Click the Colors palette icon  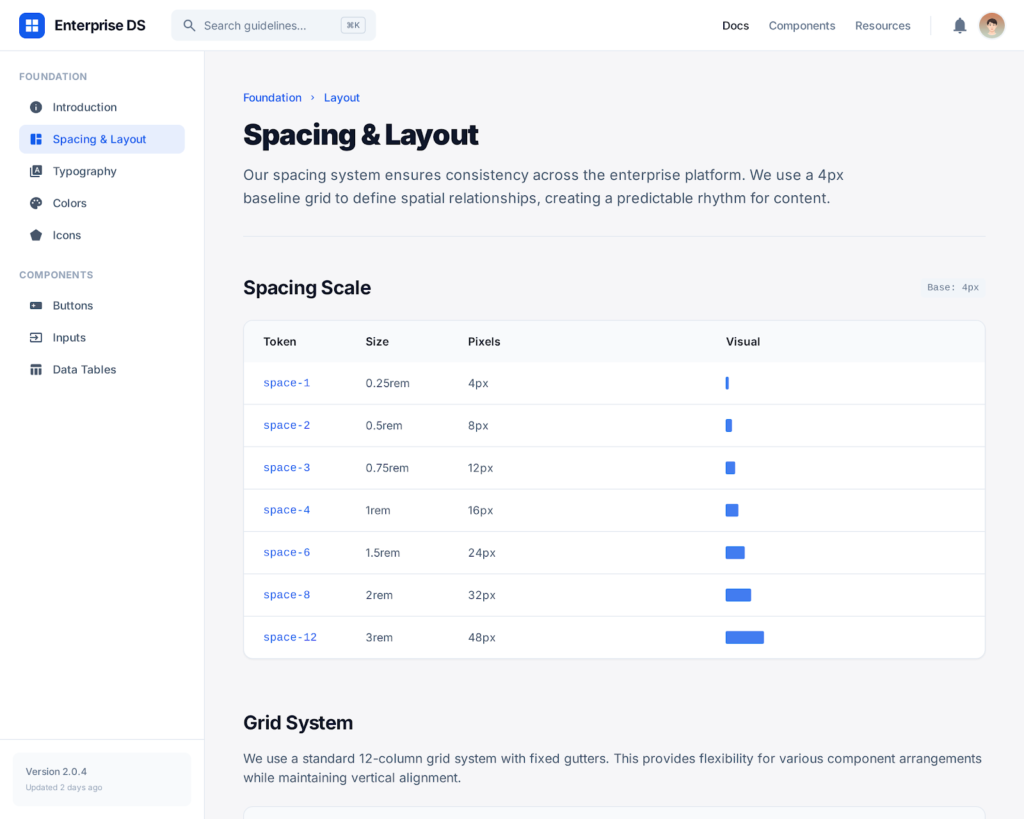click(x=36, y=203)
